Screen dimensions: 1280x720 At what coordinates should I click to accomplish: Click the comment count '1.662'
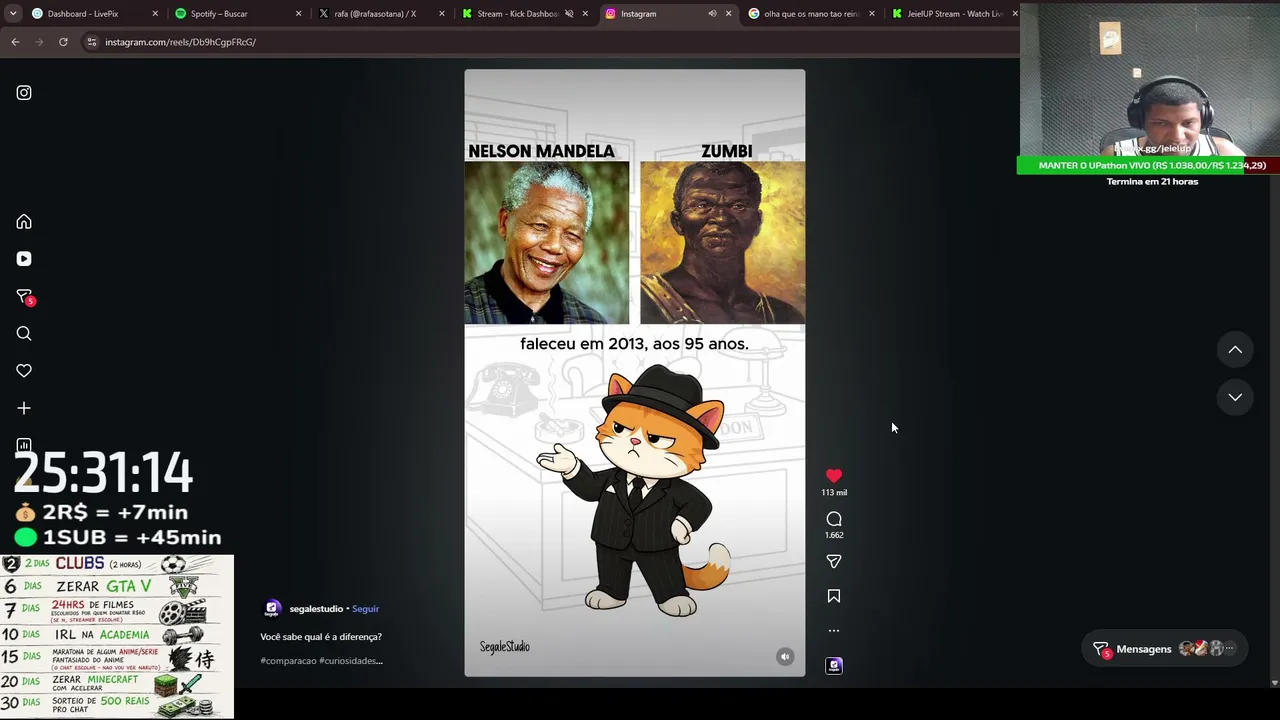834,535
